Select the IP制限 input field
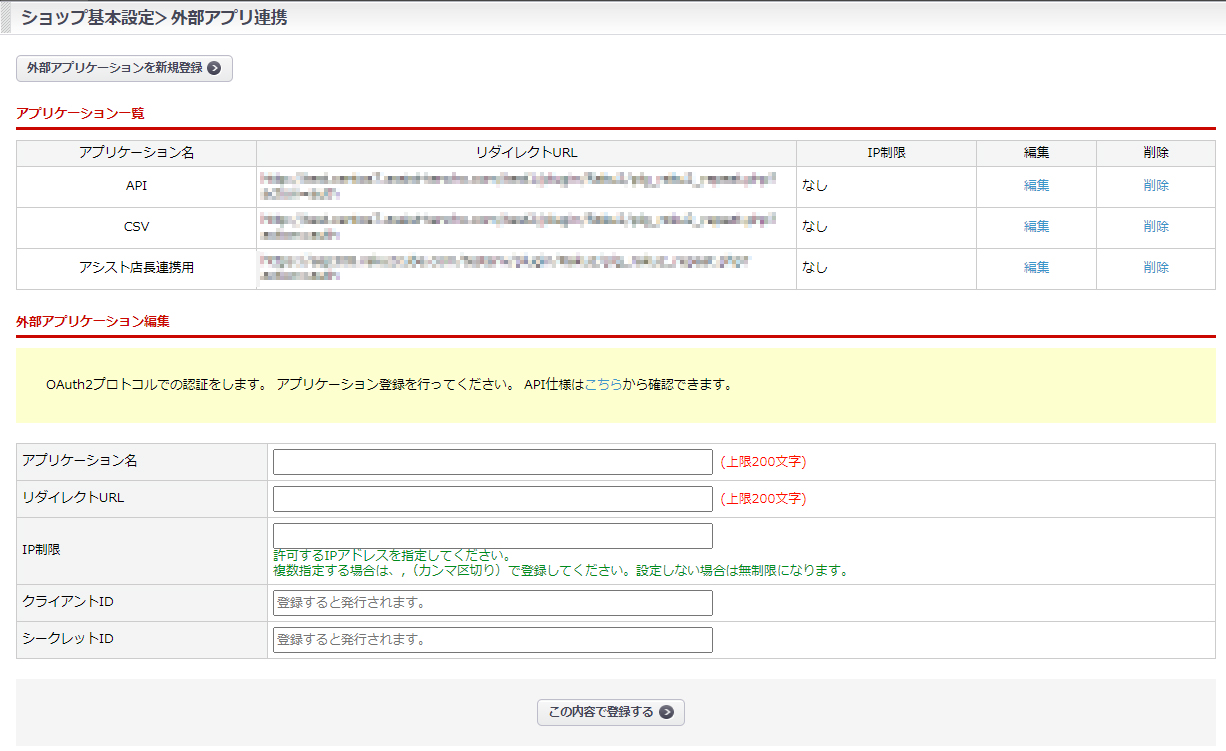 click(492, 536)
